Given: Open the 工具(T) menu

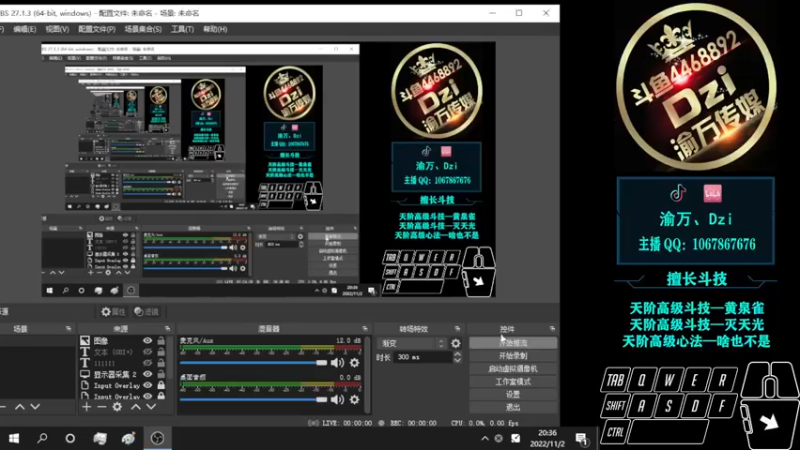Looking at the screenshot, I should [x=182, y=29].
